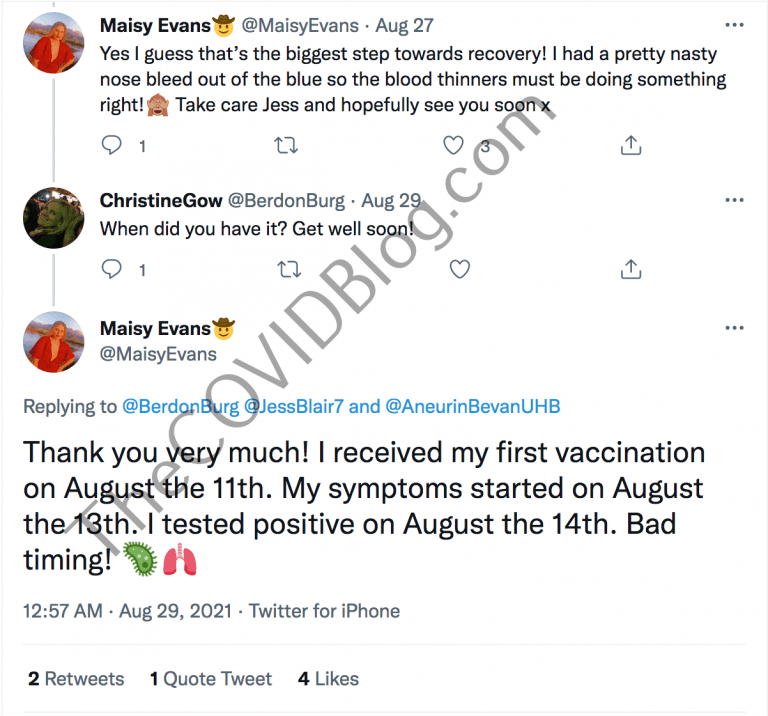Open Maisy Evans' avatar on main tweet
Viewport: 768px width, 716px height.
(52, 343)
